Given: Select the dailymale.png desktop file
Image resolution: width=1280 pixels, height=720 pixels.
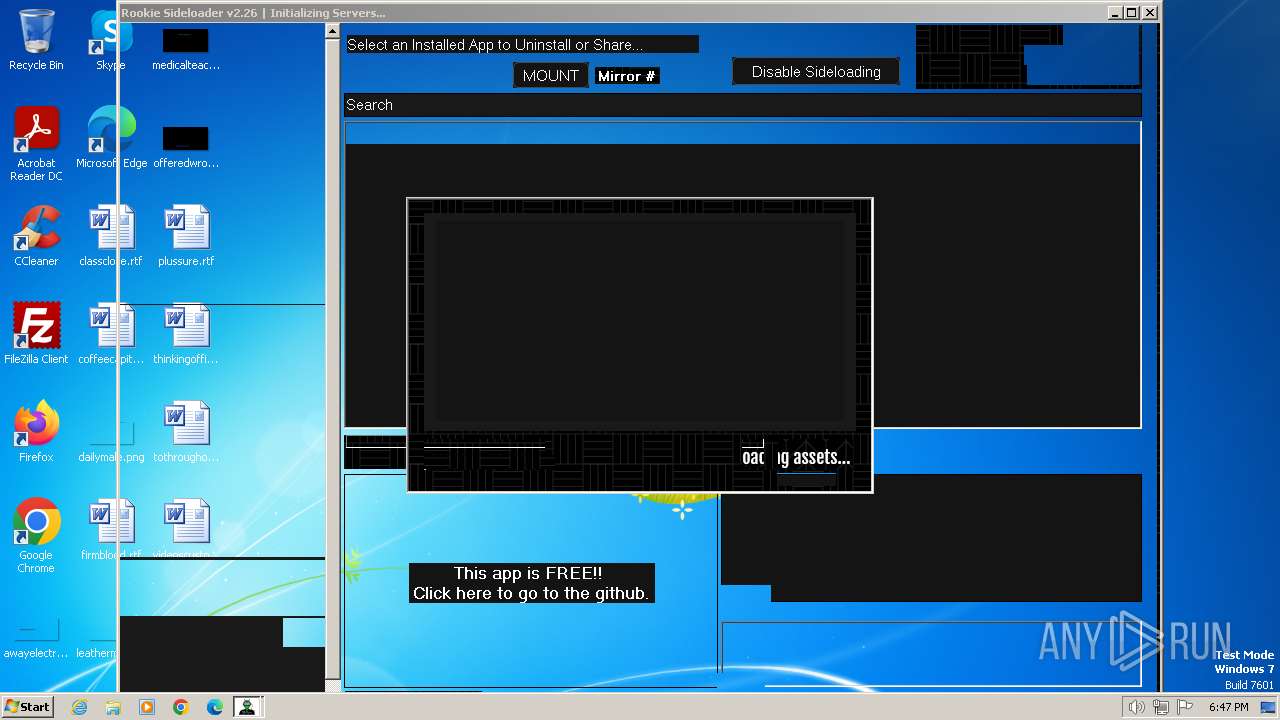Looking at the screenshot, I should 111,440.
